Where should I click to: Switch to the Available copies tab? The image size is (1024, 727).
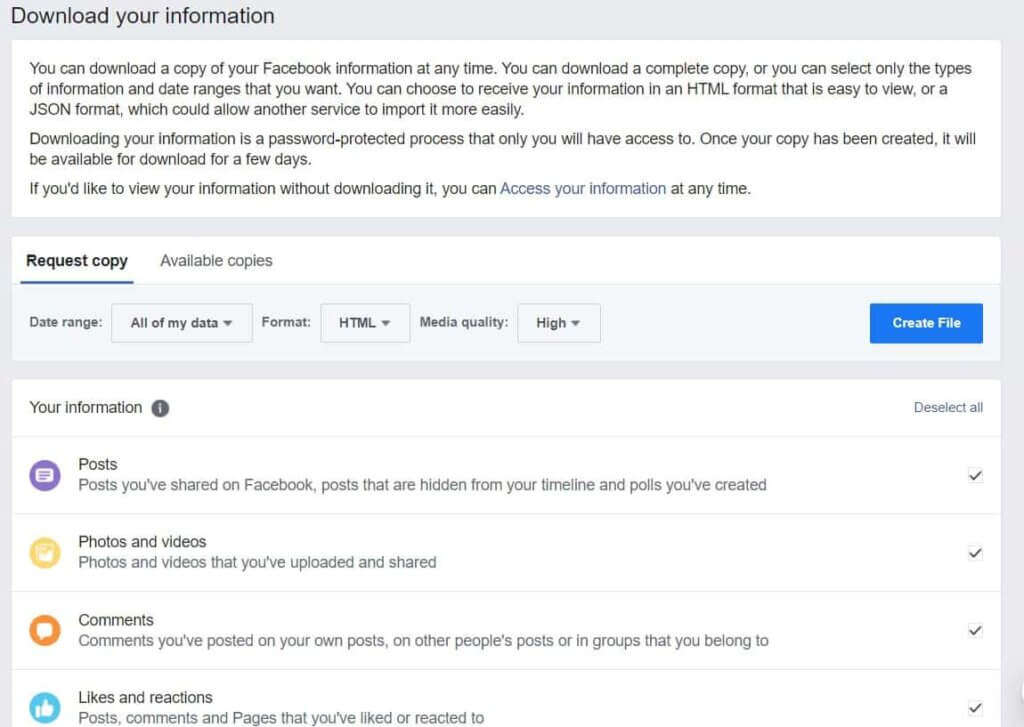pos(216,261)
